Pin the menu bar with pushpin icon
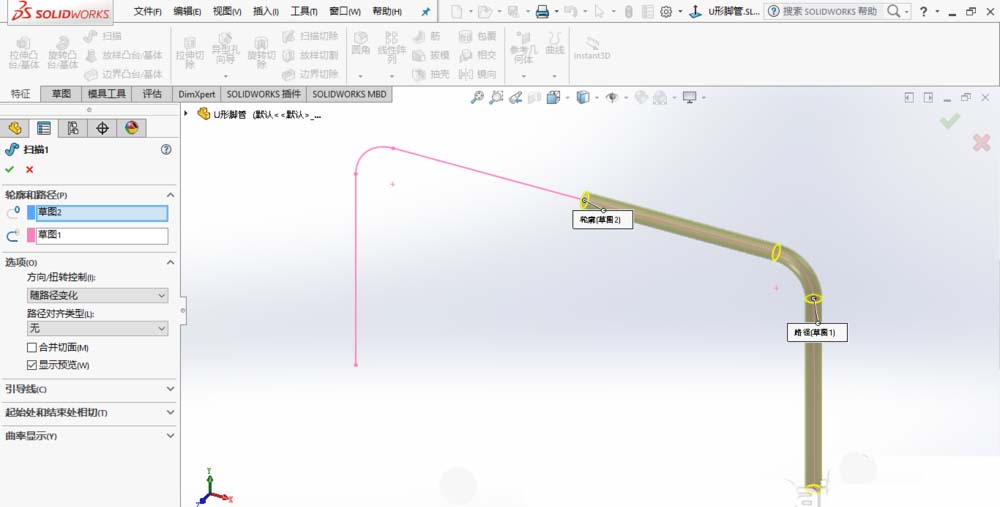 point(425,11)
